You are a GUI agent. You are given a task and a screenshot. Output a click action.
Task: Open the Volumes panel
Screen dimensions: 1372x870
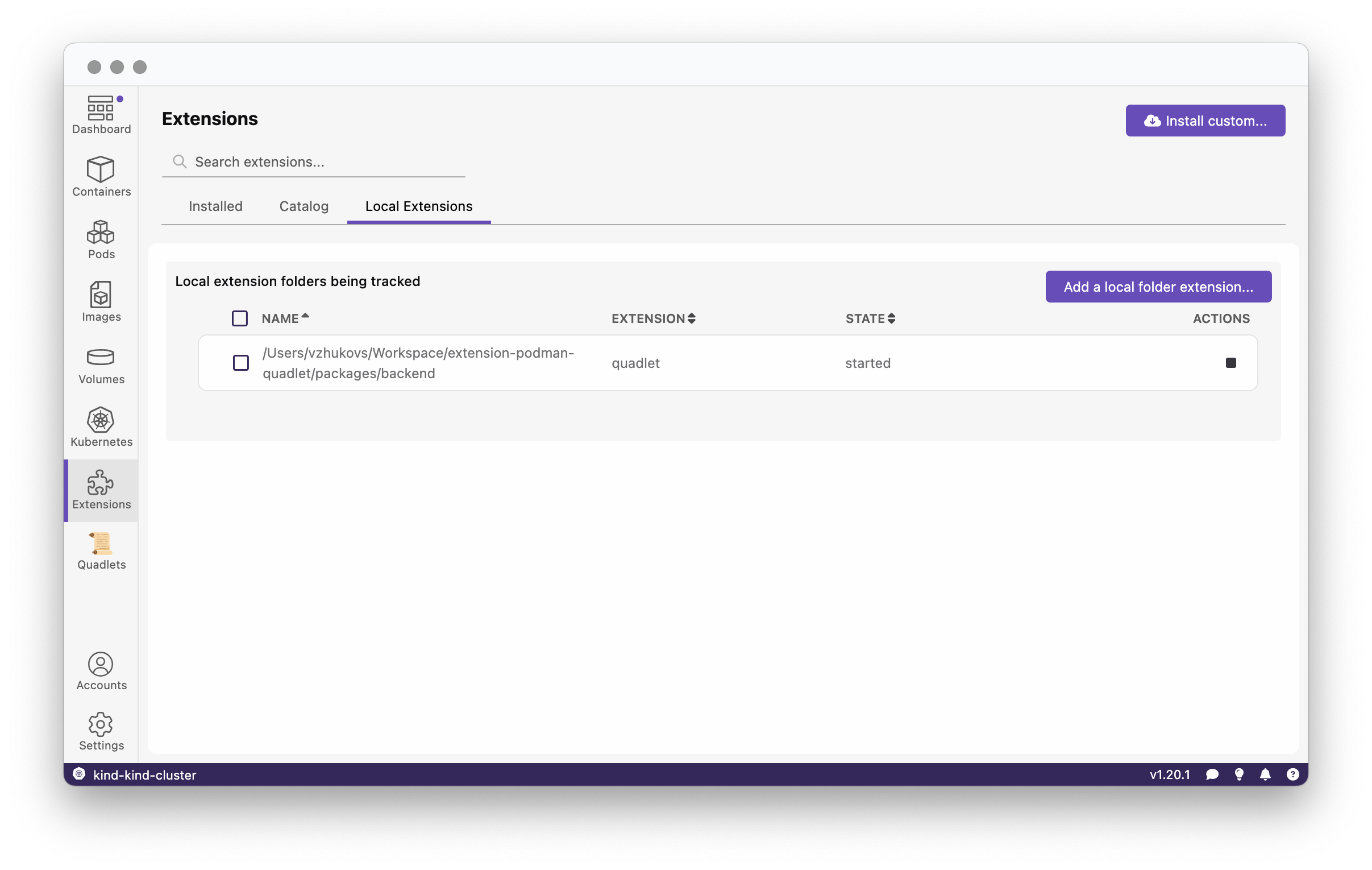101,365
